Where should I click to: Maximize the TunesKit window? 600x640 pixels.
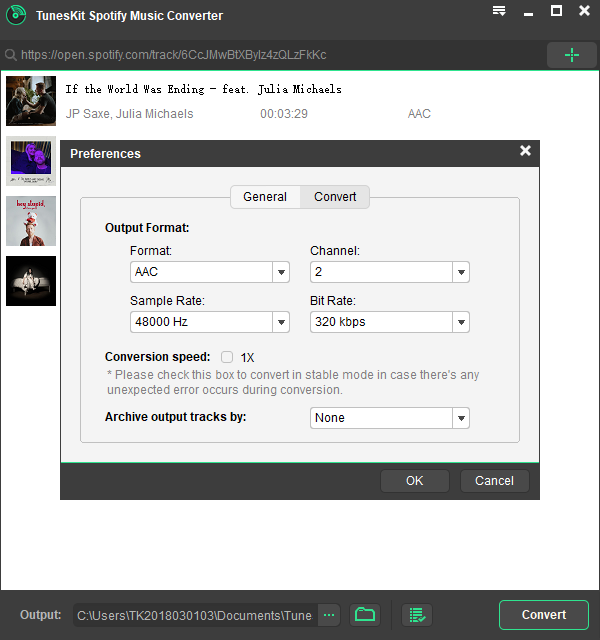(x=556, y=11)
